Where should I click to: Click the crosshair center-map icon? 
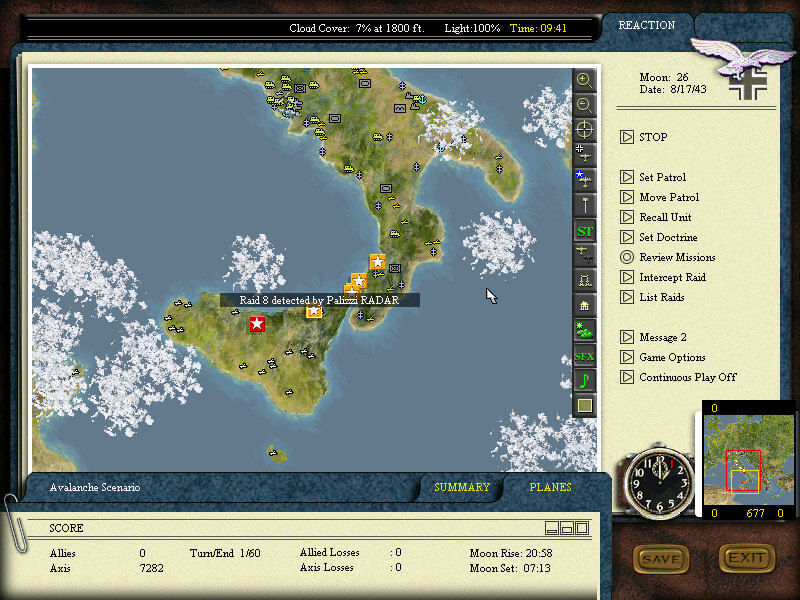point(584,130)
